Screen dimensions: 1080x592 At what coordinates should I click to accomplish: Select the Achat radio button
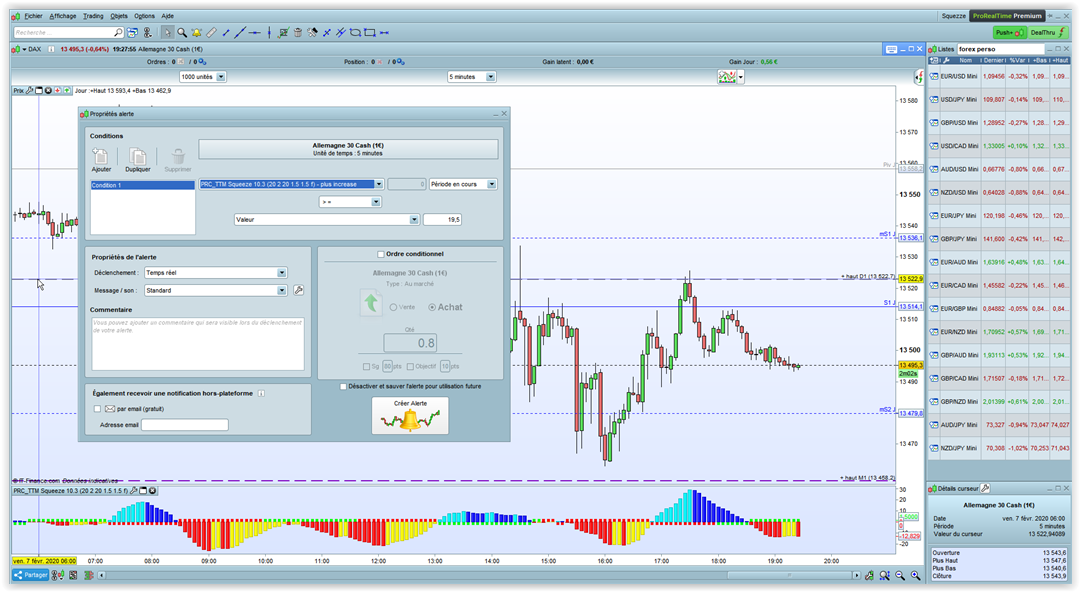432,307
